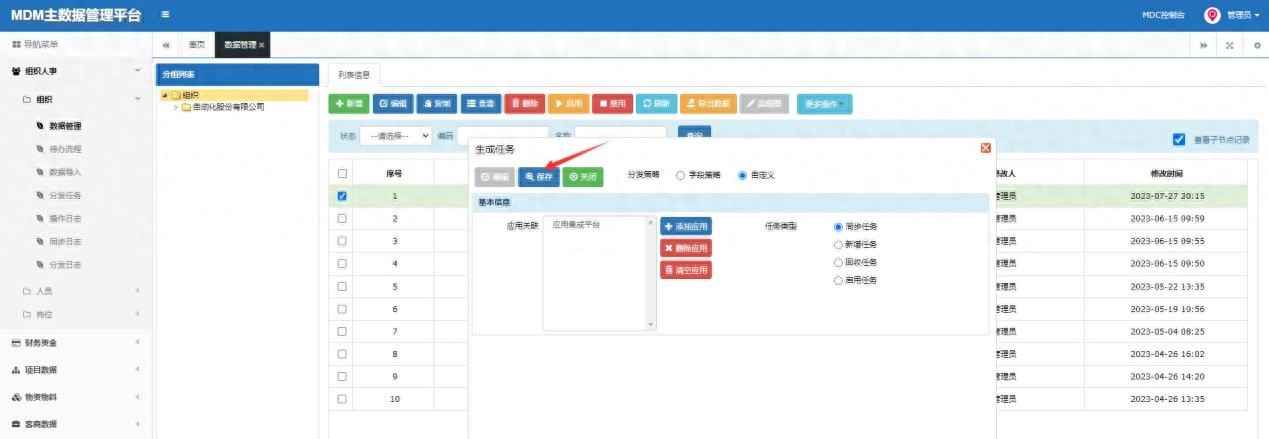Expand the 股份有限公司 tree node arrow
This screenshot has width=1269, height=439.
175,107
